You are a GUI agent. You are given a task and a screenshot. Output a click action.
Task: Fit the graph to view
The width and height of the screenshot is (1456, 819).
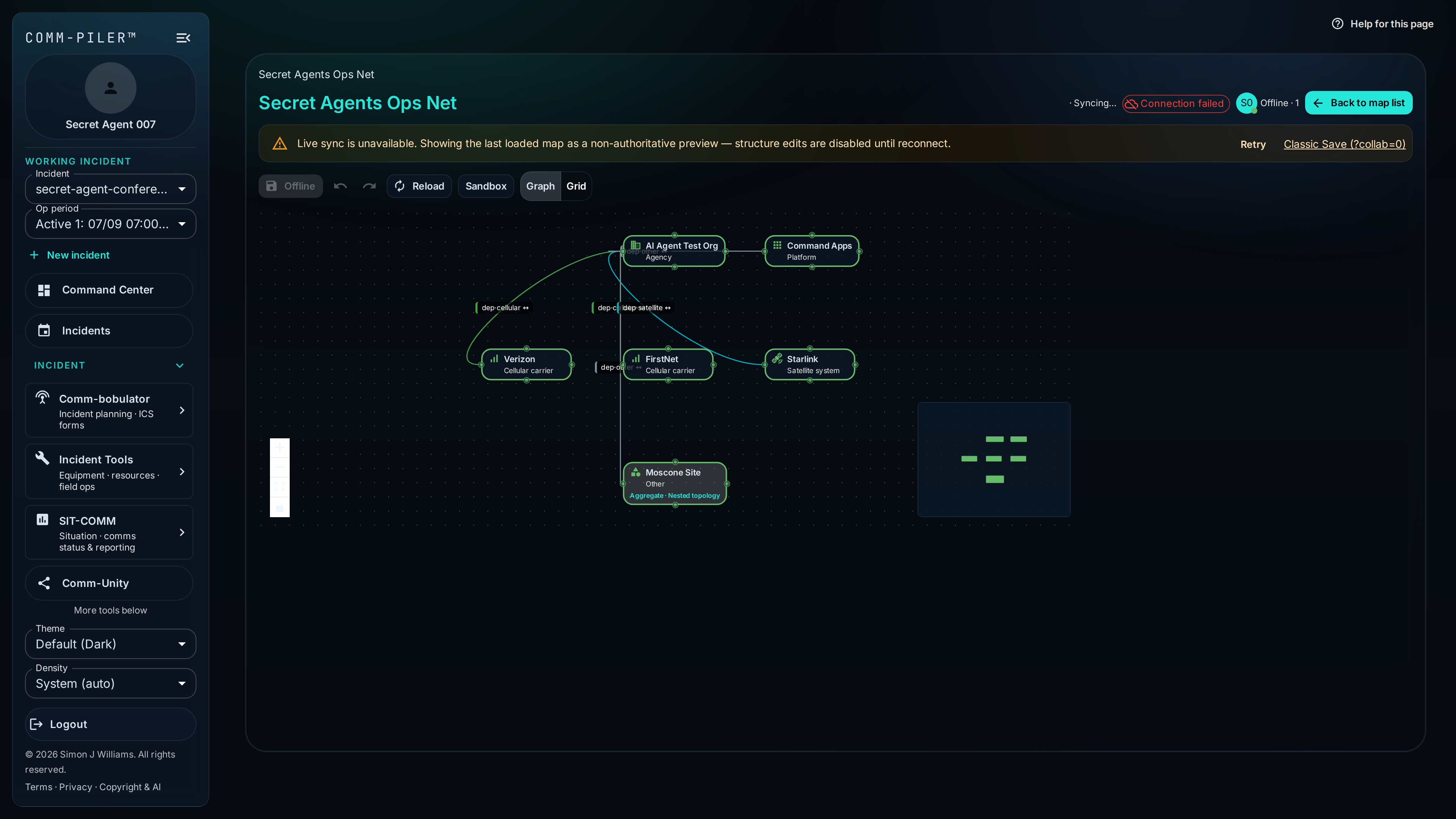coord(280,486)
